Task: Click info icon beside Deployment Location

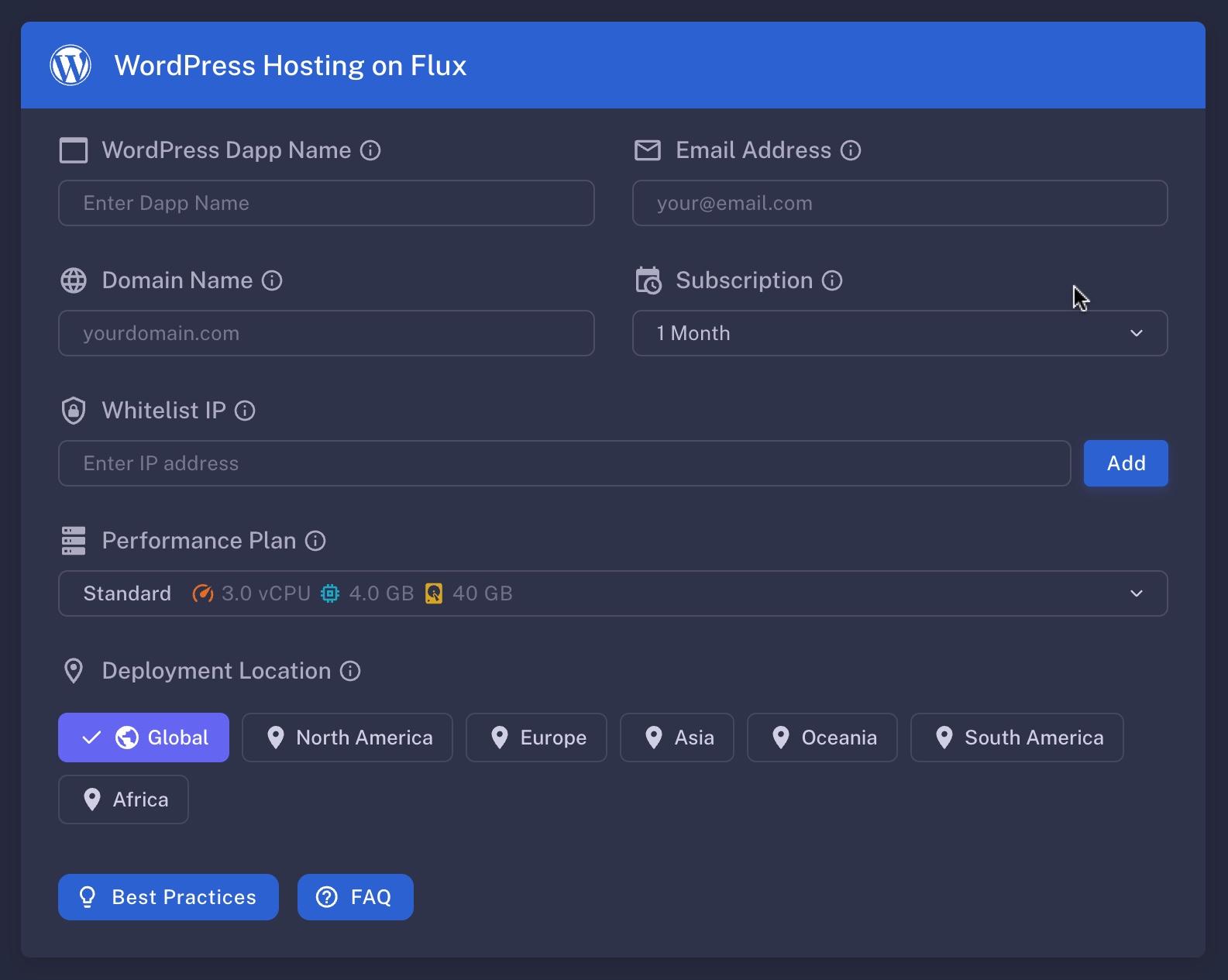Action: [x=350, y=671]
